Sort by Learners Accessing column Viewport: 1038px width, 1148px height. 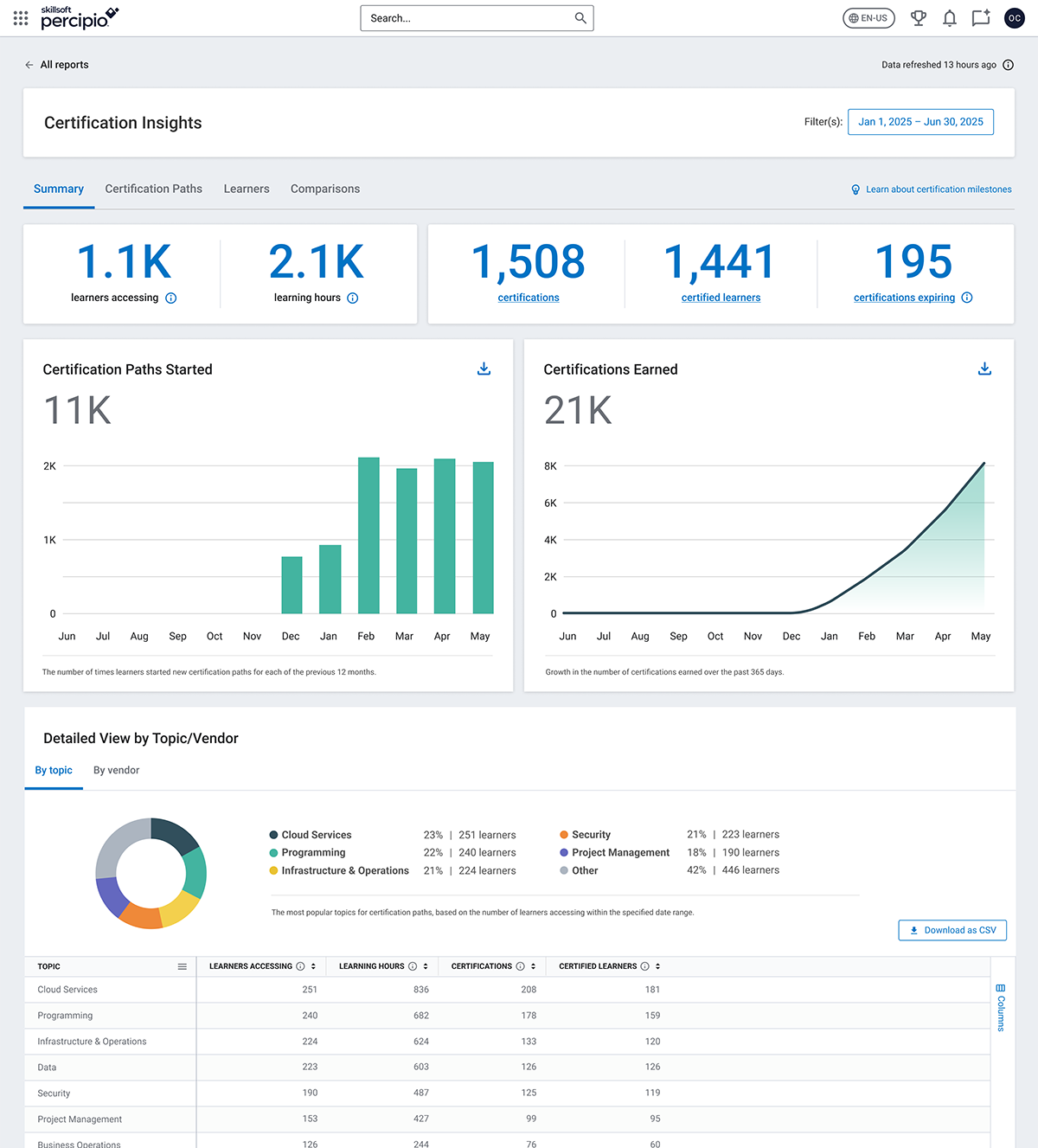(313, 966)
